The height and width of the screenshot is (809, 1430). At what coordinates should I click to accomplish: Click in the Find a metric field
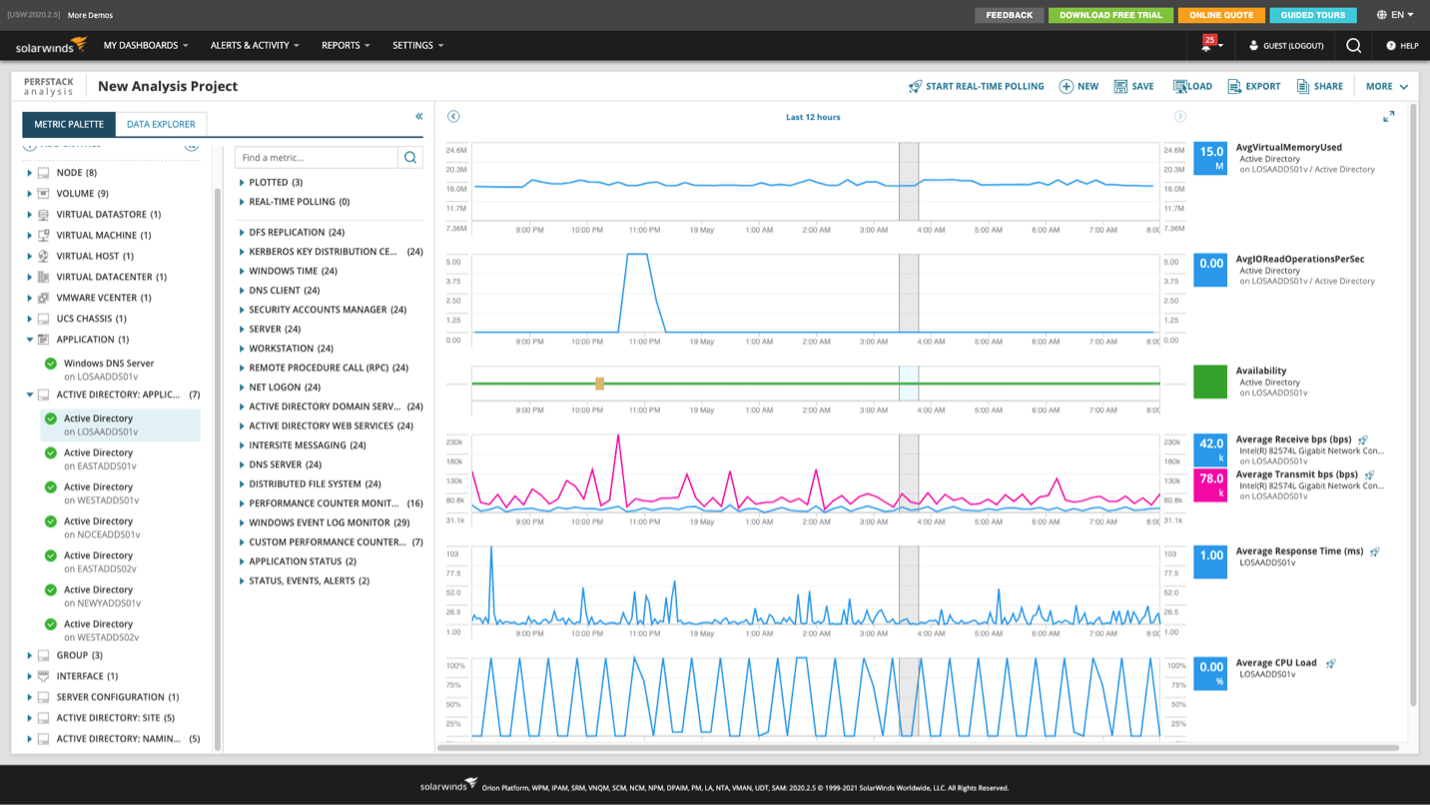[316, 157]
